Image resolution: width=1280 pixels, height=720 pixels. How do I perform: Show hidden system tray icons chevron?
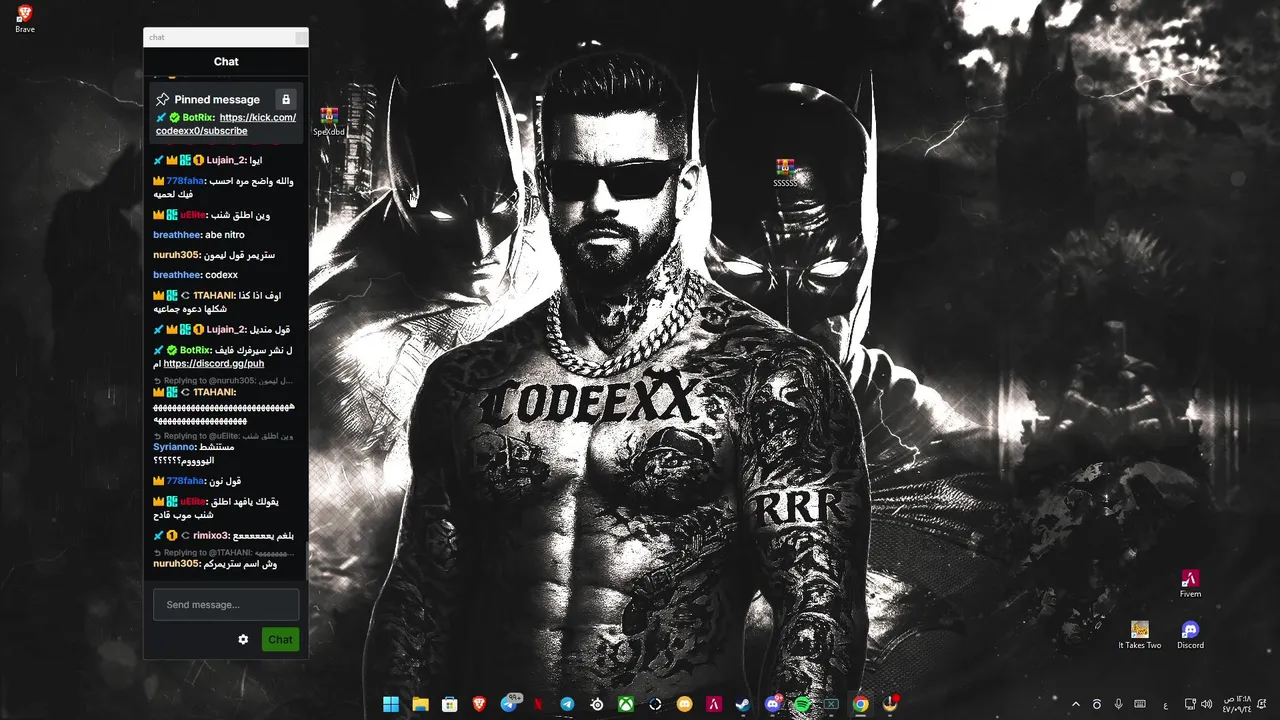coord(1076,704)
